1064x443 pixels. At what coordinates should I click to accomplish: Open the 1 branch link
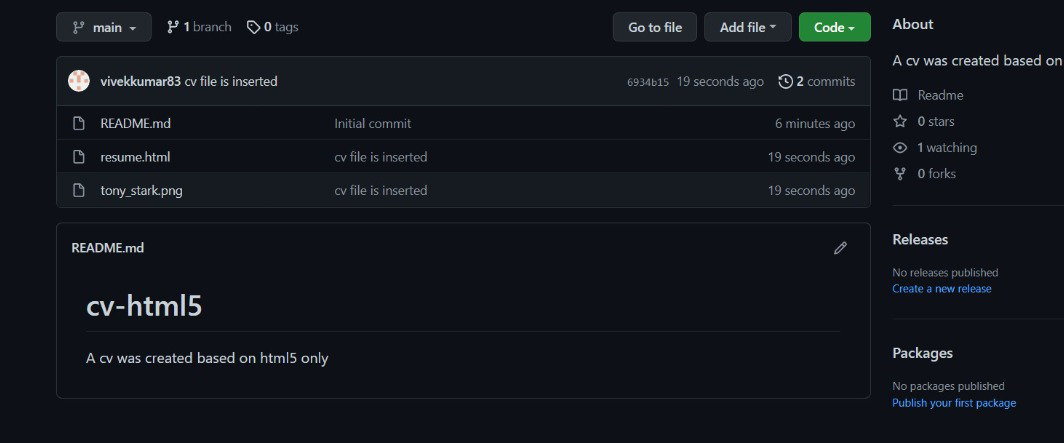tap(199, 27)
